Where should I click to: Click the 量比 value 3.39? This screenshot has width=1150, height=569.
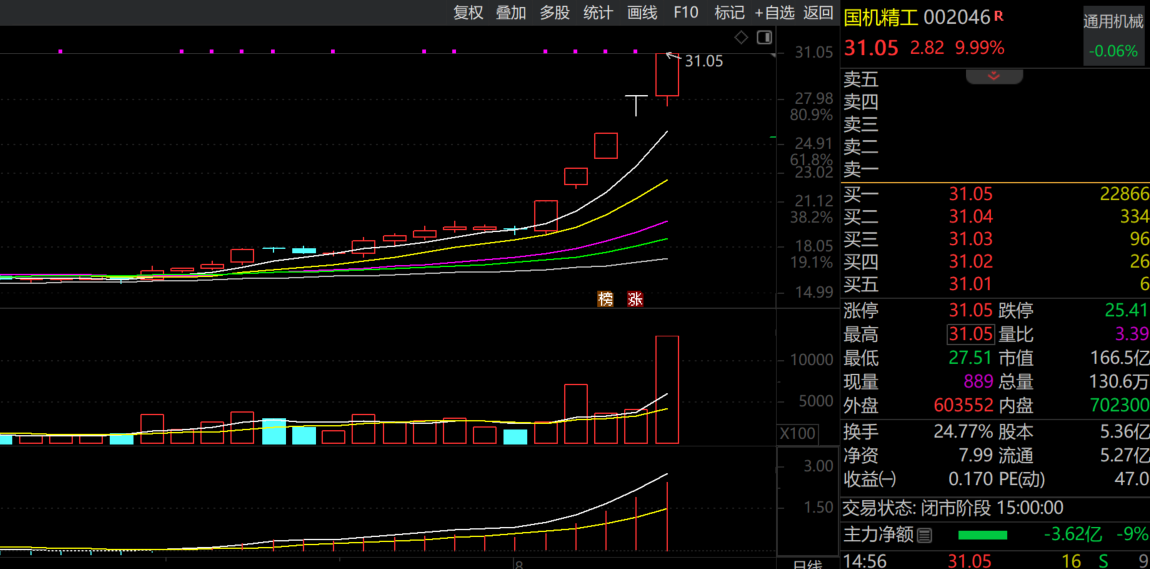(1132, 334)
